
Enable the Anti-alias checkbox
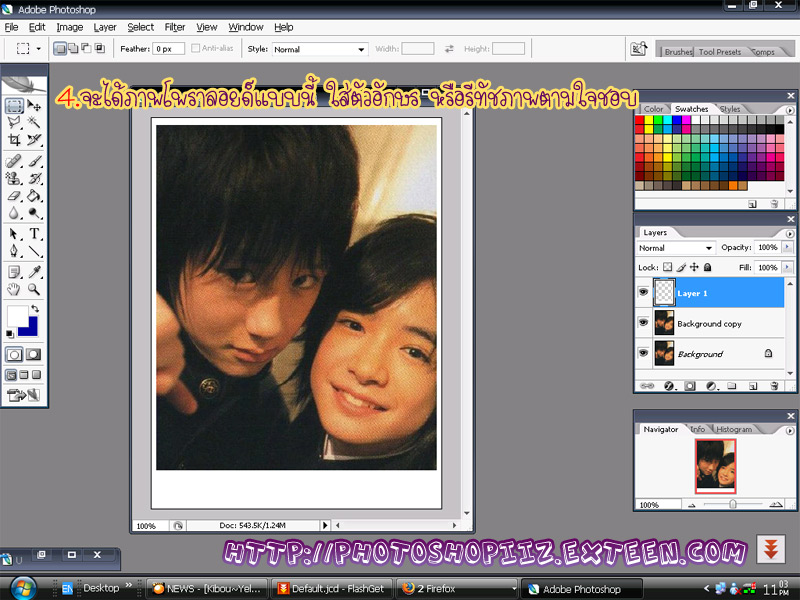click(195, 48)
